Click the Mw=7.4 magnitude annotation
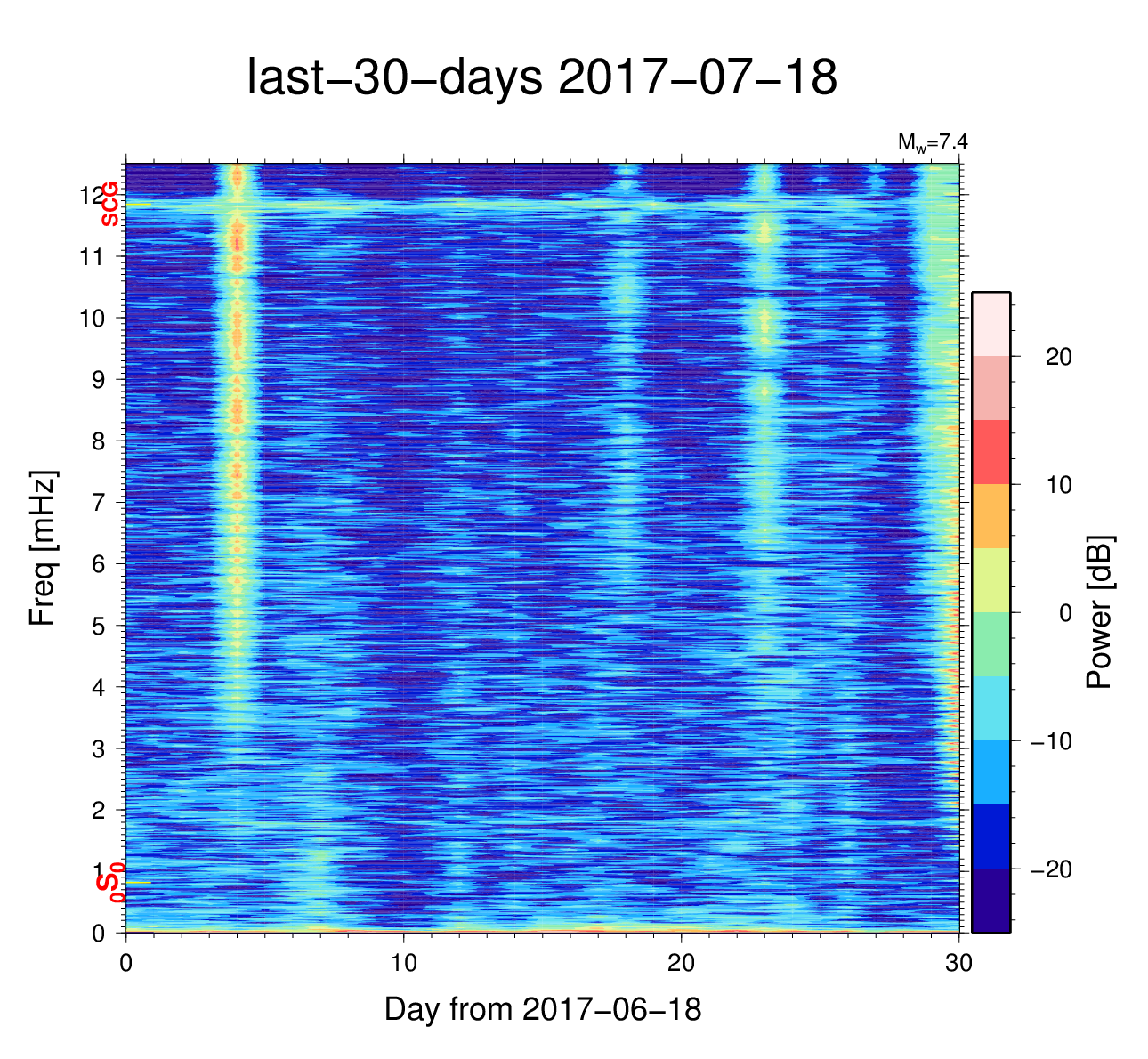The image size is (1148, 1059). click(x=932, y=142)
